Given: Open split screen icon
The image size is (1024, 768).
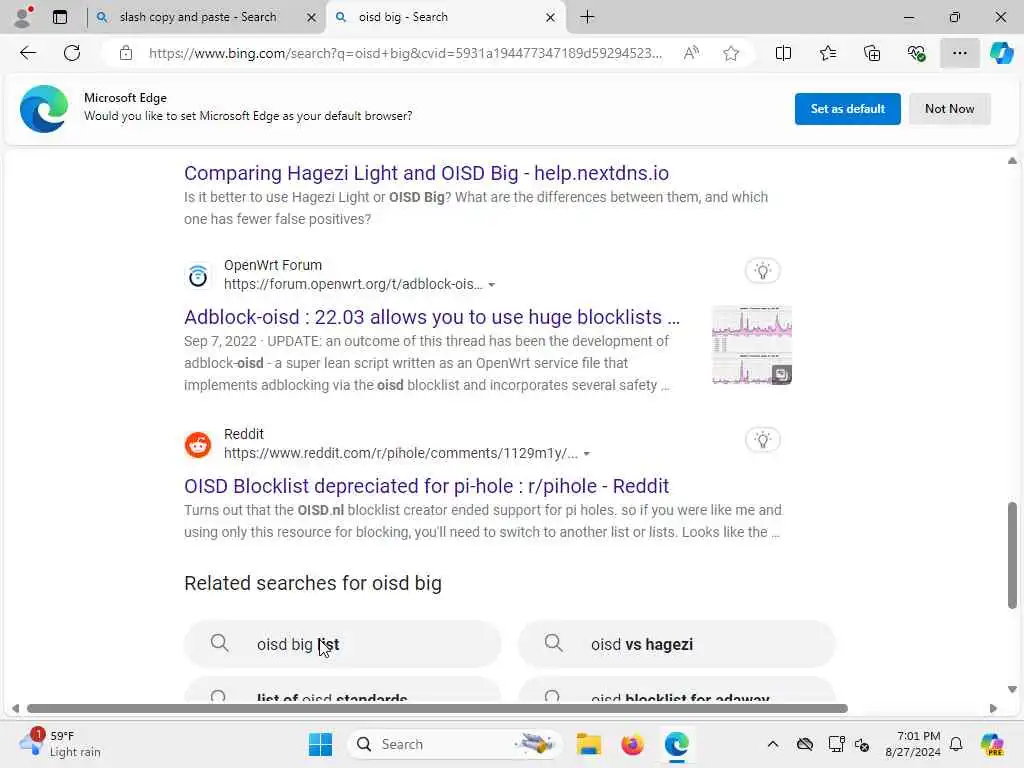Looking at the screenshot, I should [x=783, y=53].
